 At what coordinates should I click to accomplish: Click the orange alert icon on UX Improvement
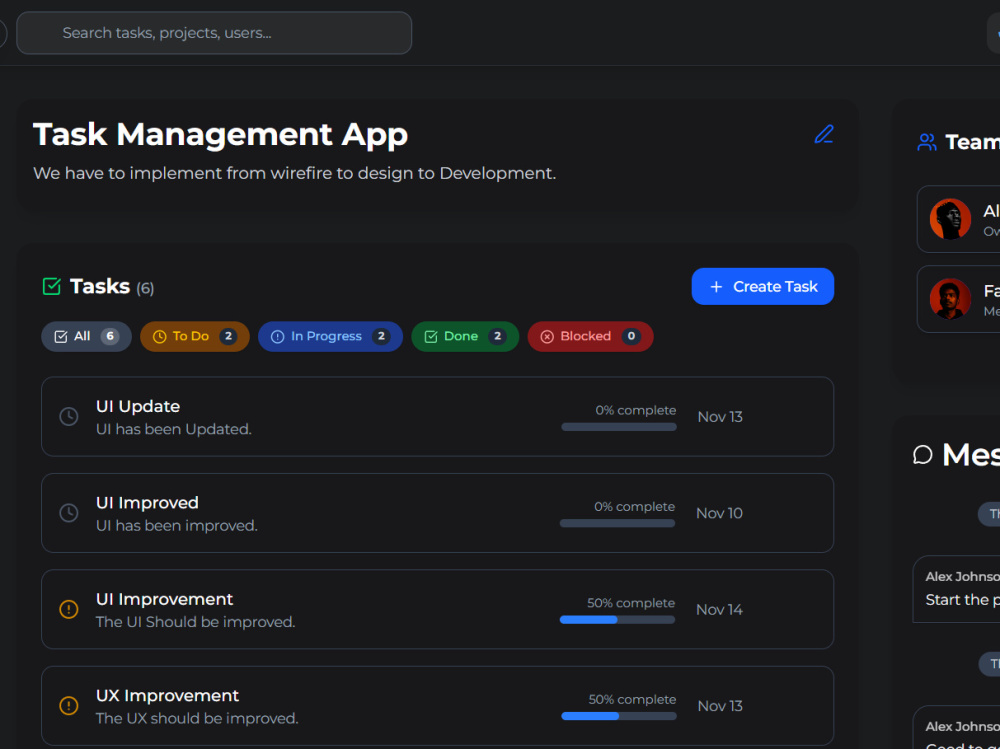pos(69,706)
